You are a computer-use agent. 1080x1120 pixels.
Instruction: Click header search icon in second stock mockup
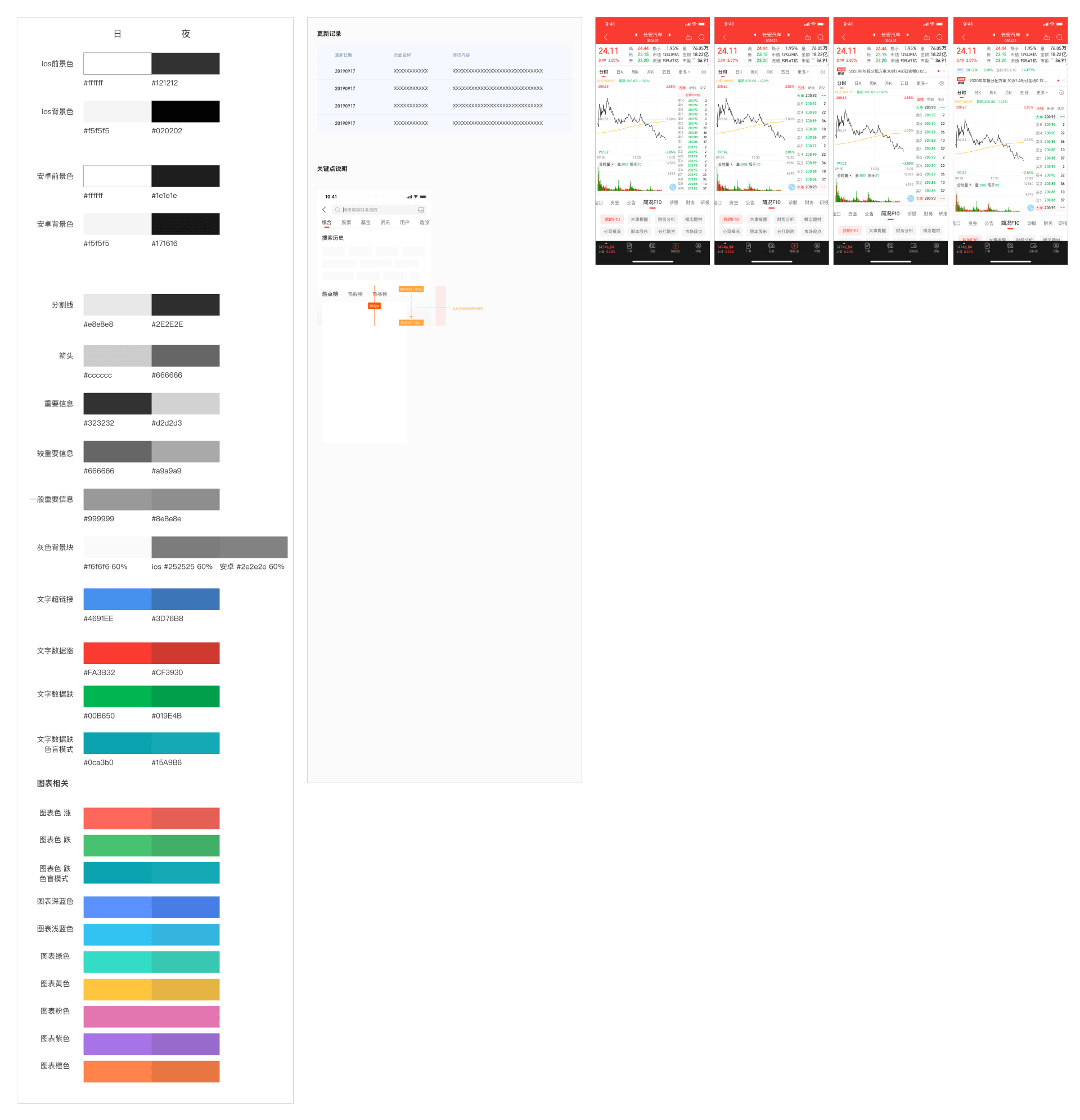click(x=821, y=37)
